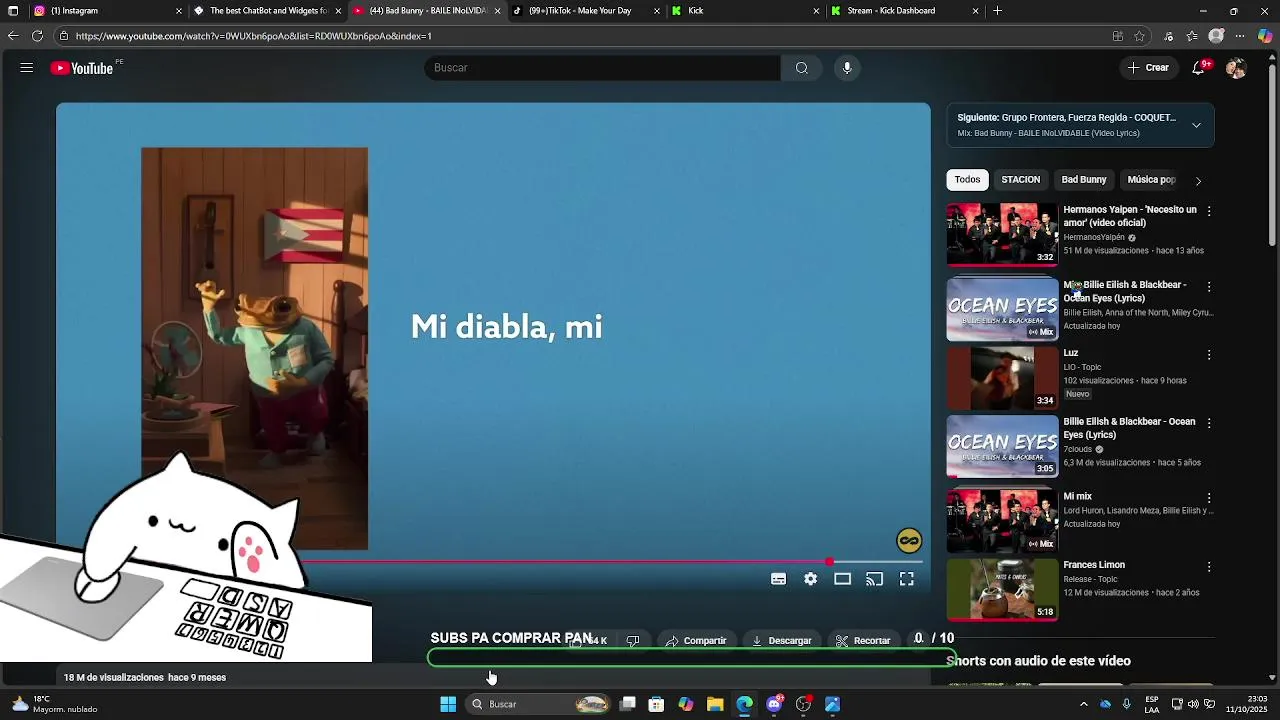
Task: Click the browser address bar URL
Action: (253, 36)
